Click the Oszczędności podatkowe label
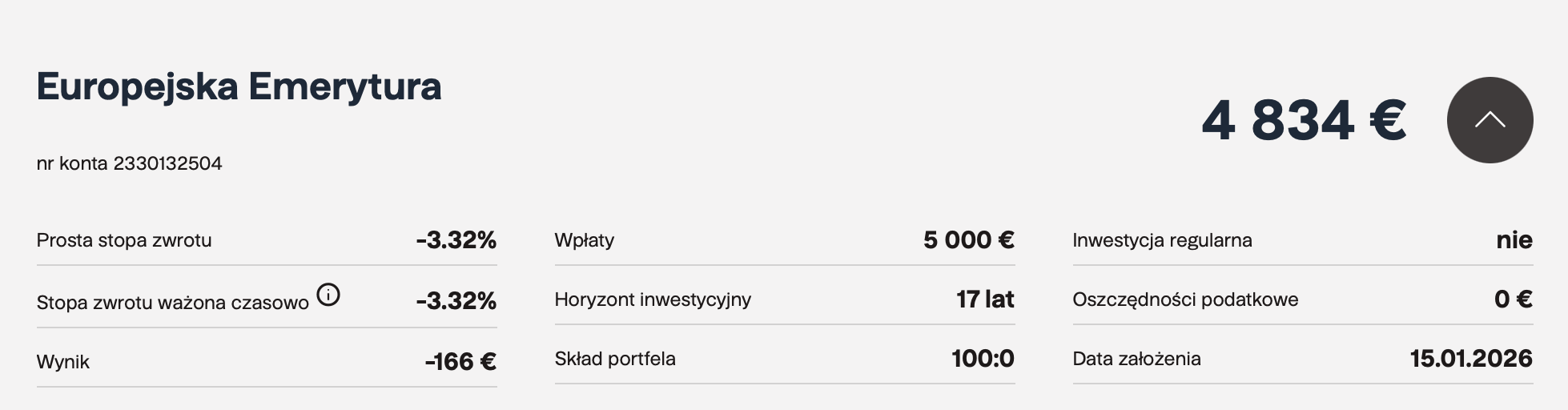Viewport: 1568px width, 410px height. 1185,299
